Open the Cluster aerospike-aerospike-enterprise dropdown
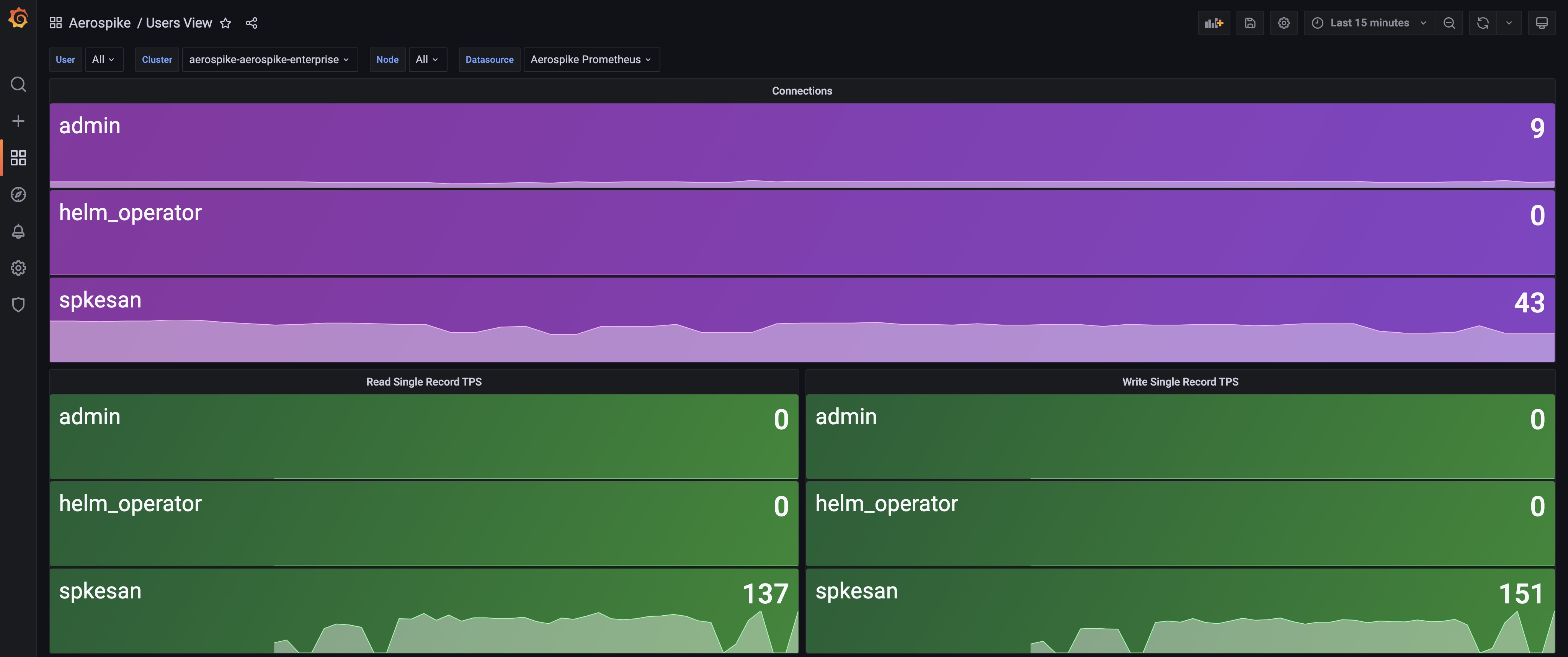This screenshot has height=657, width=1568. pos(269,60)
